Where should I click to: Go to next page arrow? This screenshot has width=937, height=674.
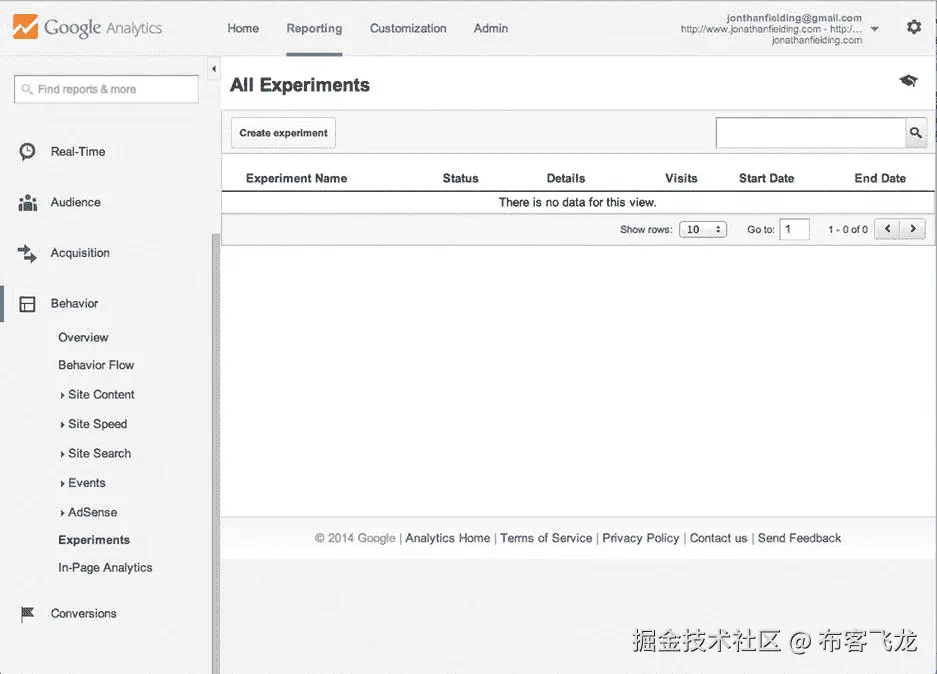(912, 229)
